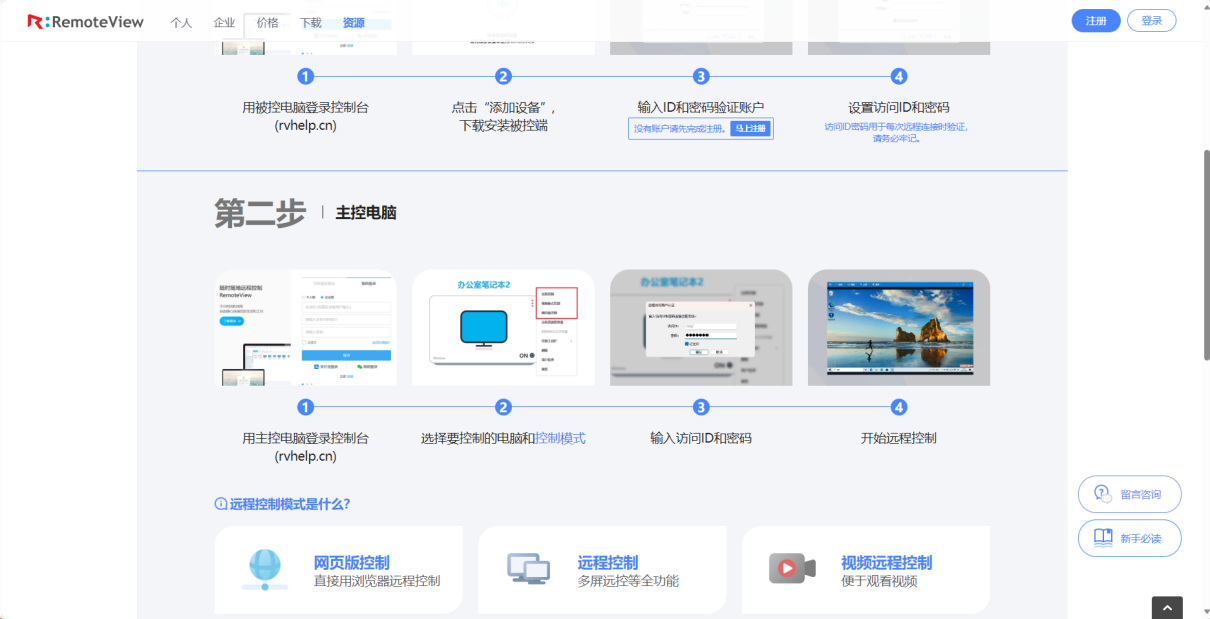Open the login console thumbnail under 第二步

click(306, 328)
